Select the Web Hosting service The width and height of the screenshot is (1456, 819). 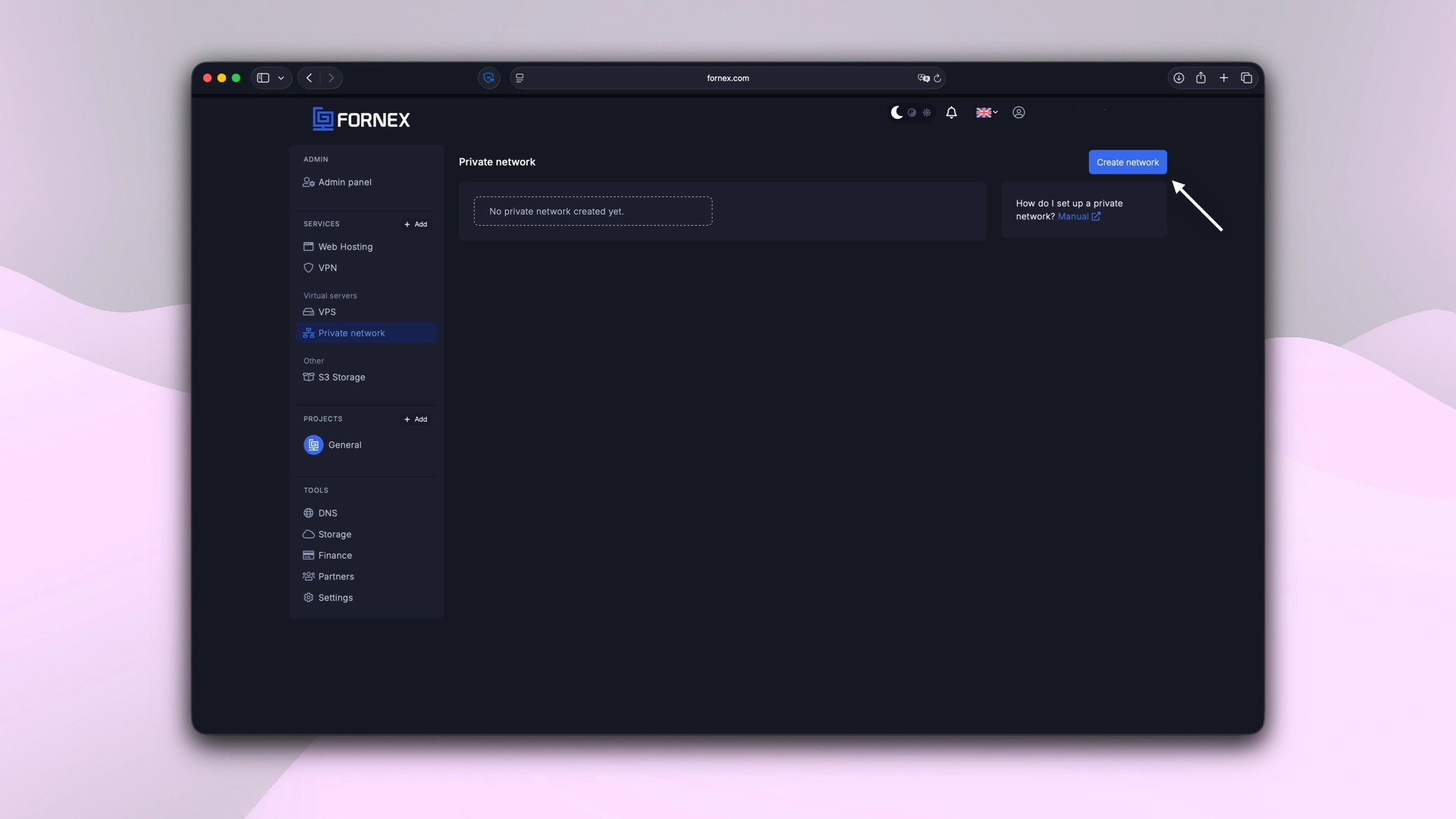tap(346, 246)
